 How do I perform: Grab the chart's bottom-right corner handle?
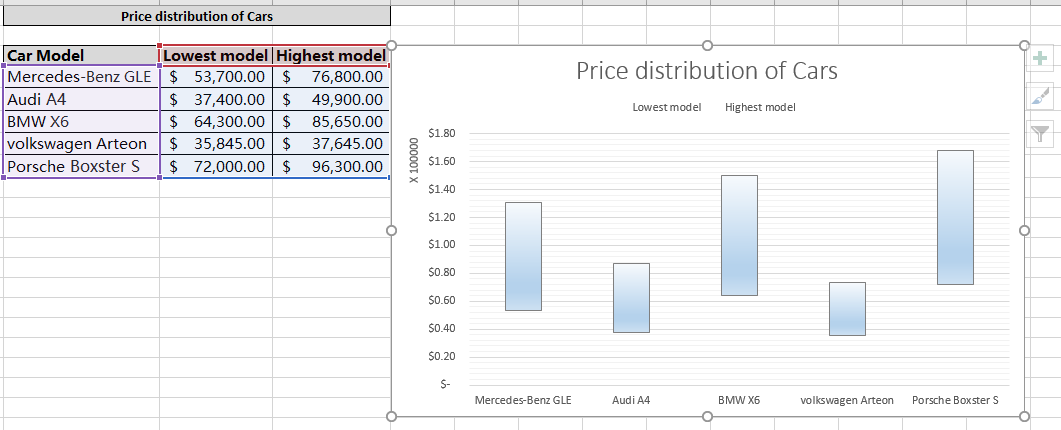tap(1024, 416)
